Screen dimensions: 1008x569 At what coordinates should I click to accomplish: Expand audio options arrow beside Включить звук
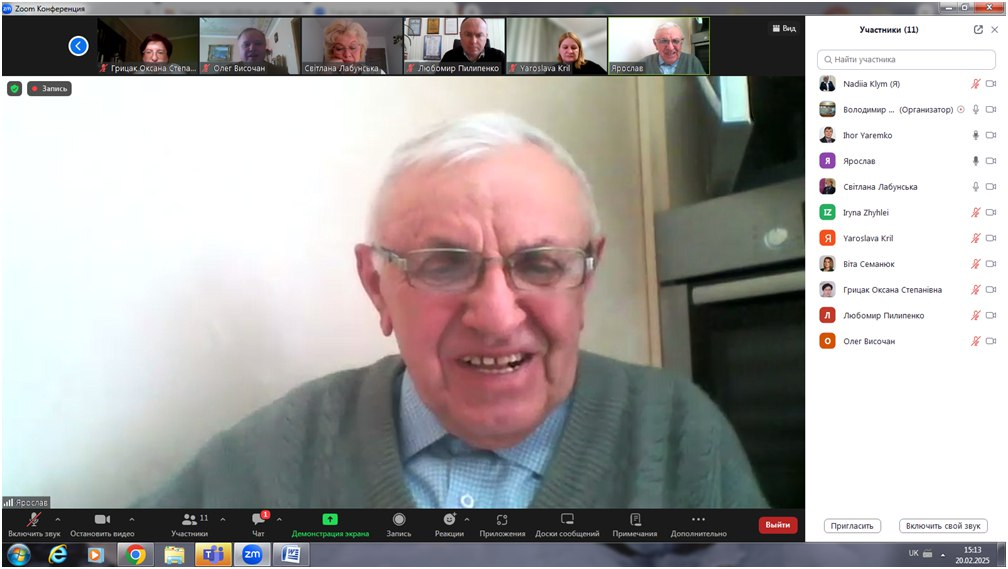[57, 519]
